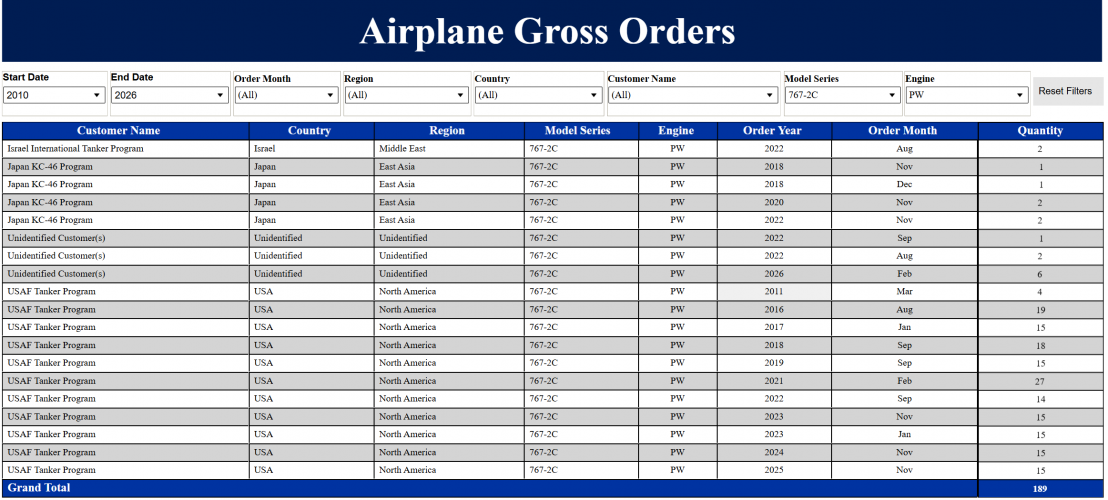Select the Country column header
Image resolution: width=1108 pixels, height=500 pixels.
312,131
